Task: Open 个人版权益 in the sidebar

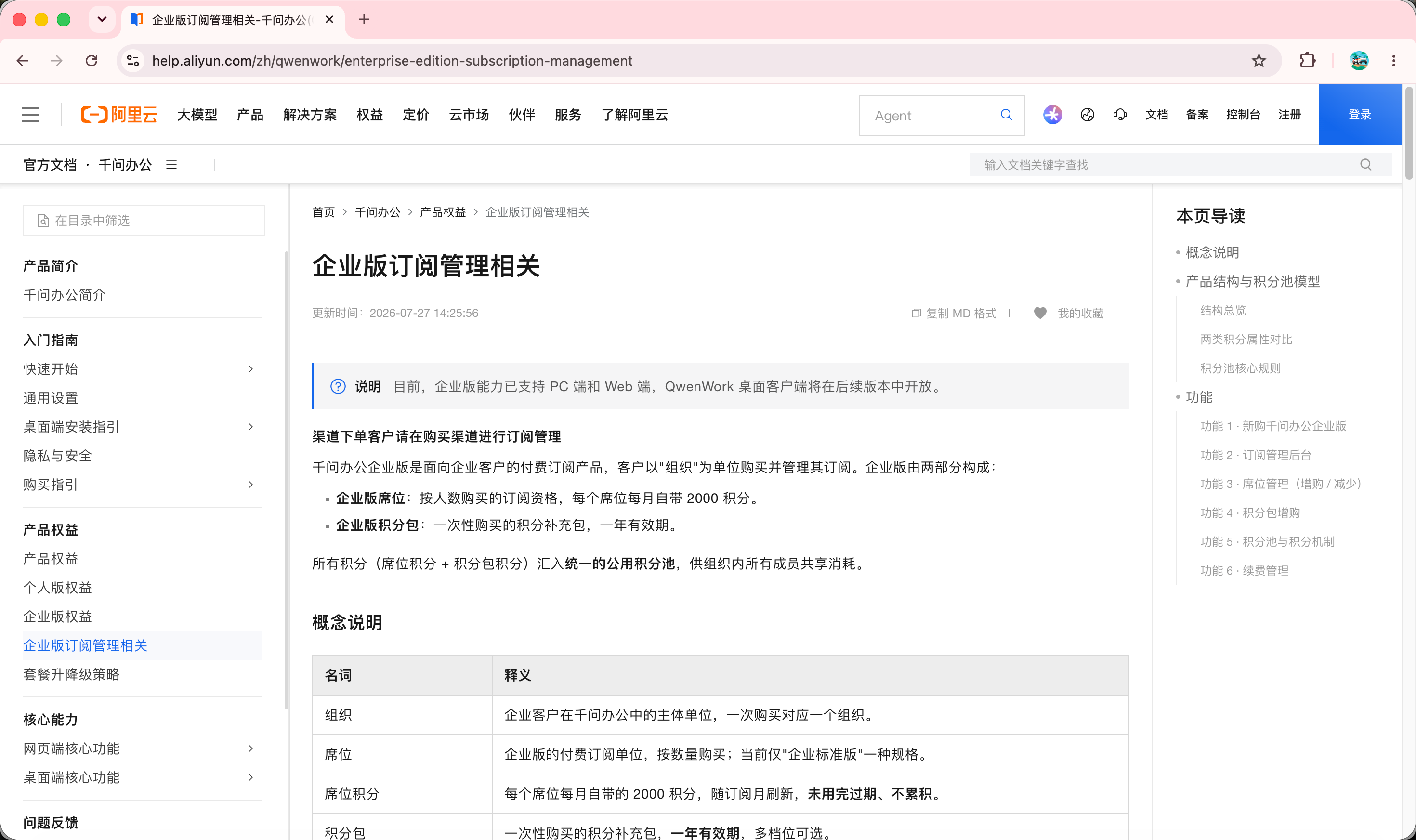Action: [x=58, y=588]
